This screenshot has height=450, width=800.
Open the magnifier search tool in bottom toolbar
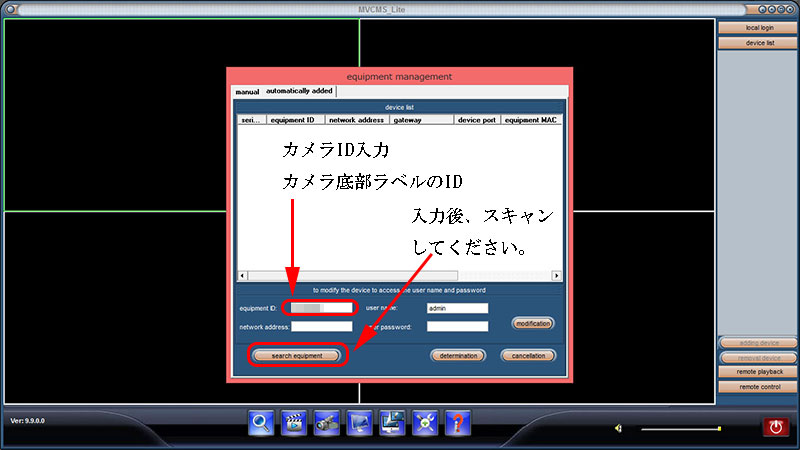click(261, 423)
